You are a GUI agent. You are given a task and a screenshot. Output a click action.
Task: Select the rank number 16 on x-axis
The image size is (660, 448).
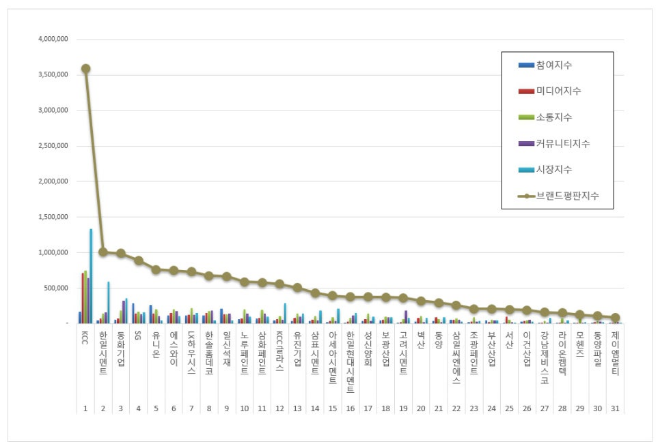point(350,409)
